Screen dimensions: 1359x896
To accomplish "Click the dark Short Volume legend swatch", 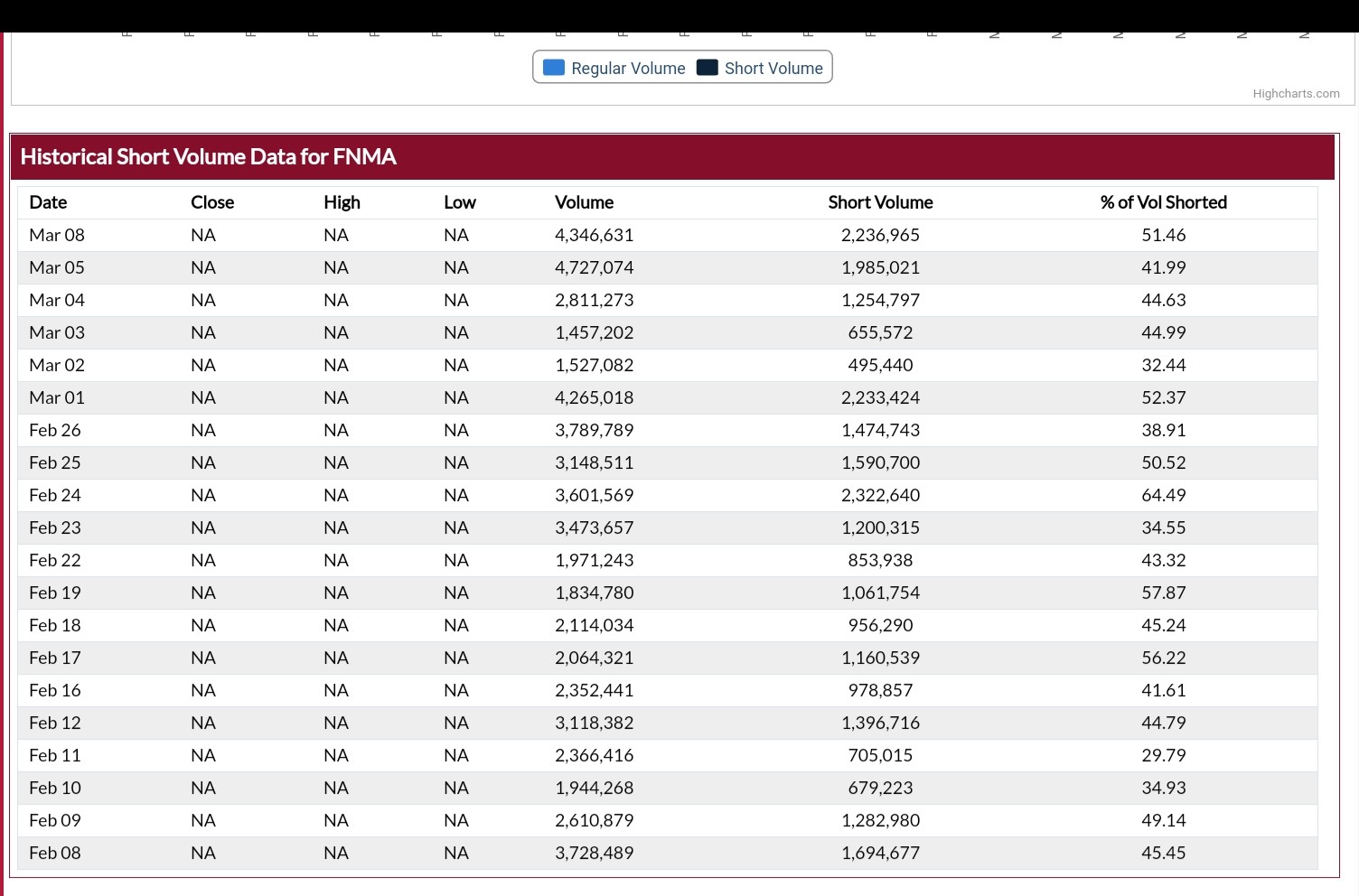I will 708,68.
